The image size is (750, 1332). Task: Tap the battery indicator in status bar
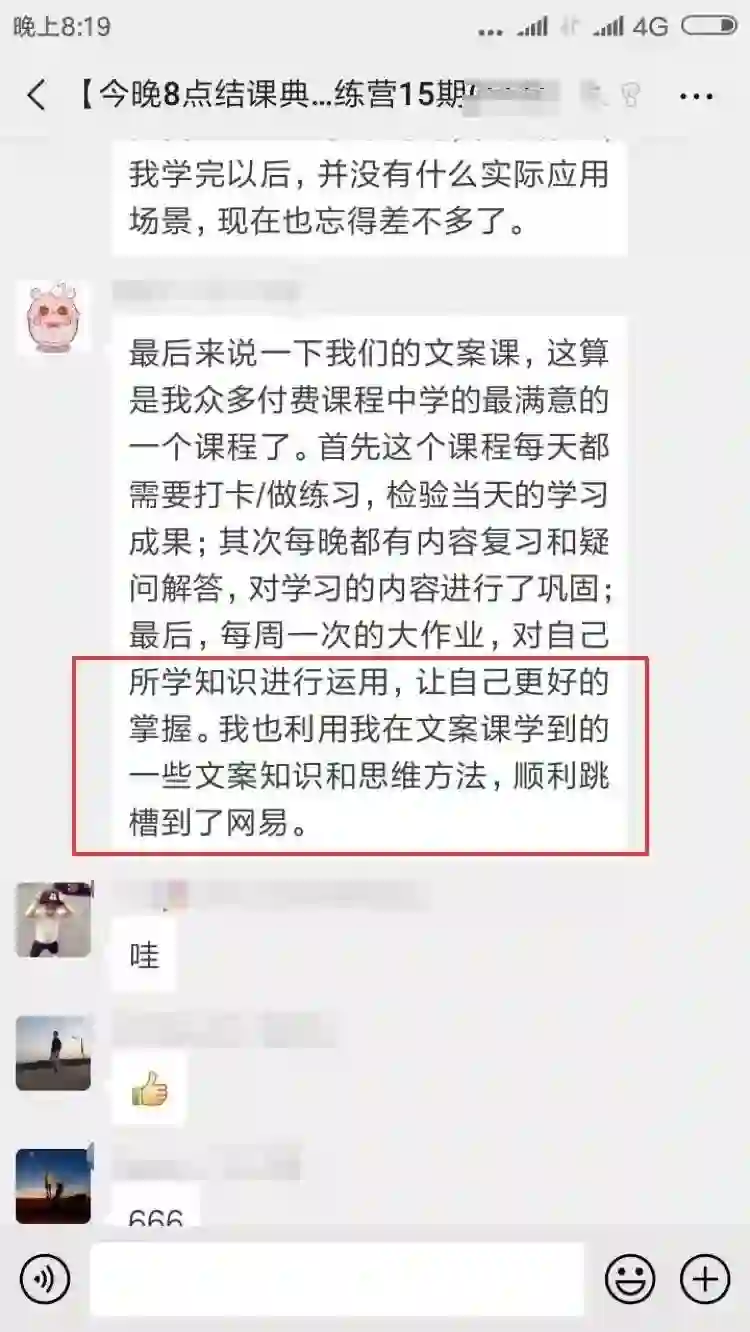pyautogui.click(x=714, y=26)
